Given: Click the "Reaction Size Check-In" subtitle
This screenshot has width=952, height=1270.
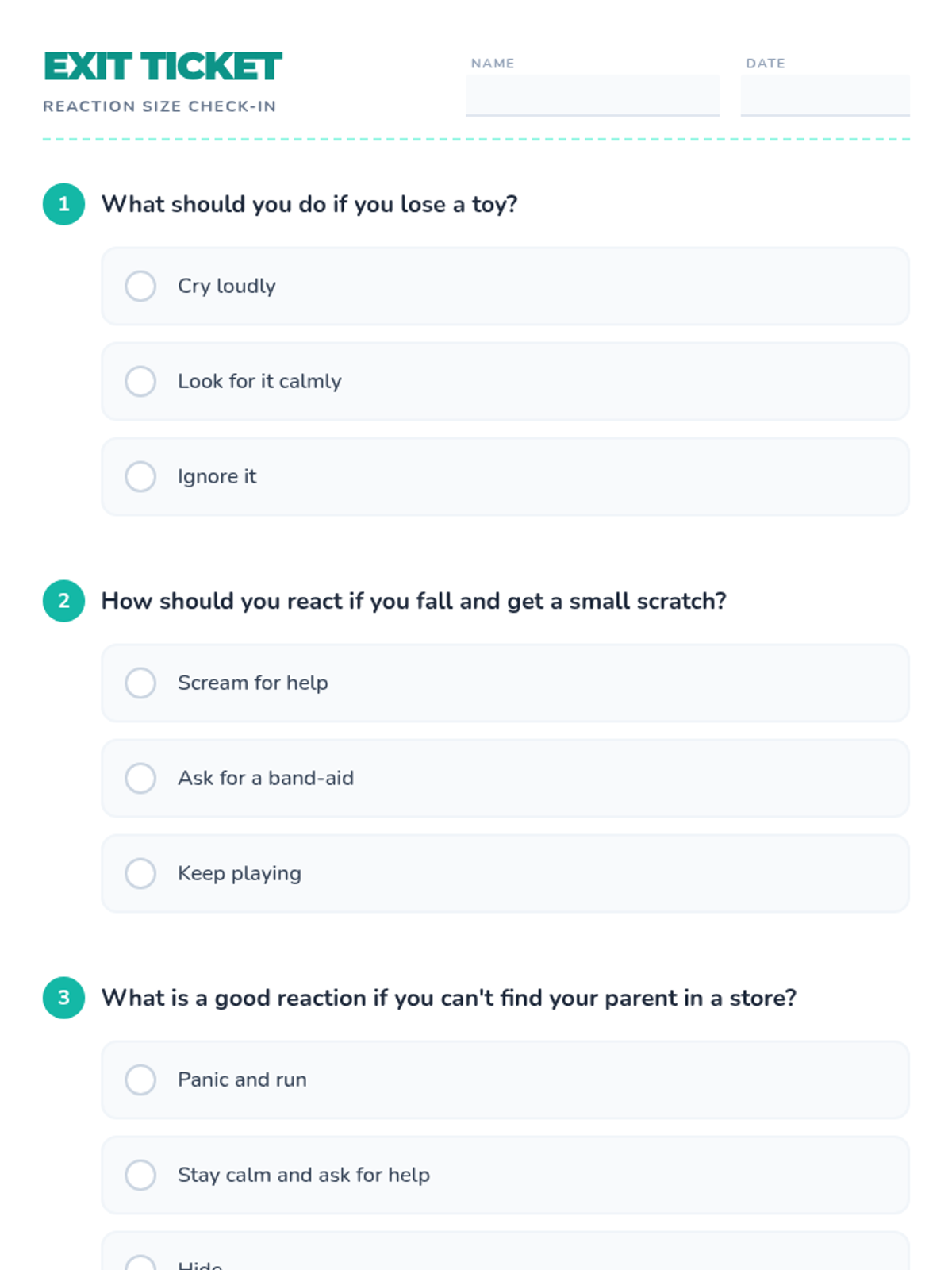Looking at the screenshot, I should tap(159, 106).
